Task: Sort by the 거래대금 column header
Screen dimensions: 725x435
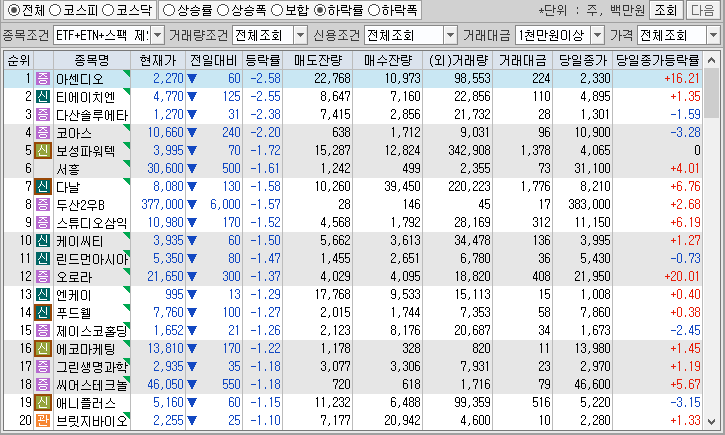Action: tap(522, 60)
